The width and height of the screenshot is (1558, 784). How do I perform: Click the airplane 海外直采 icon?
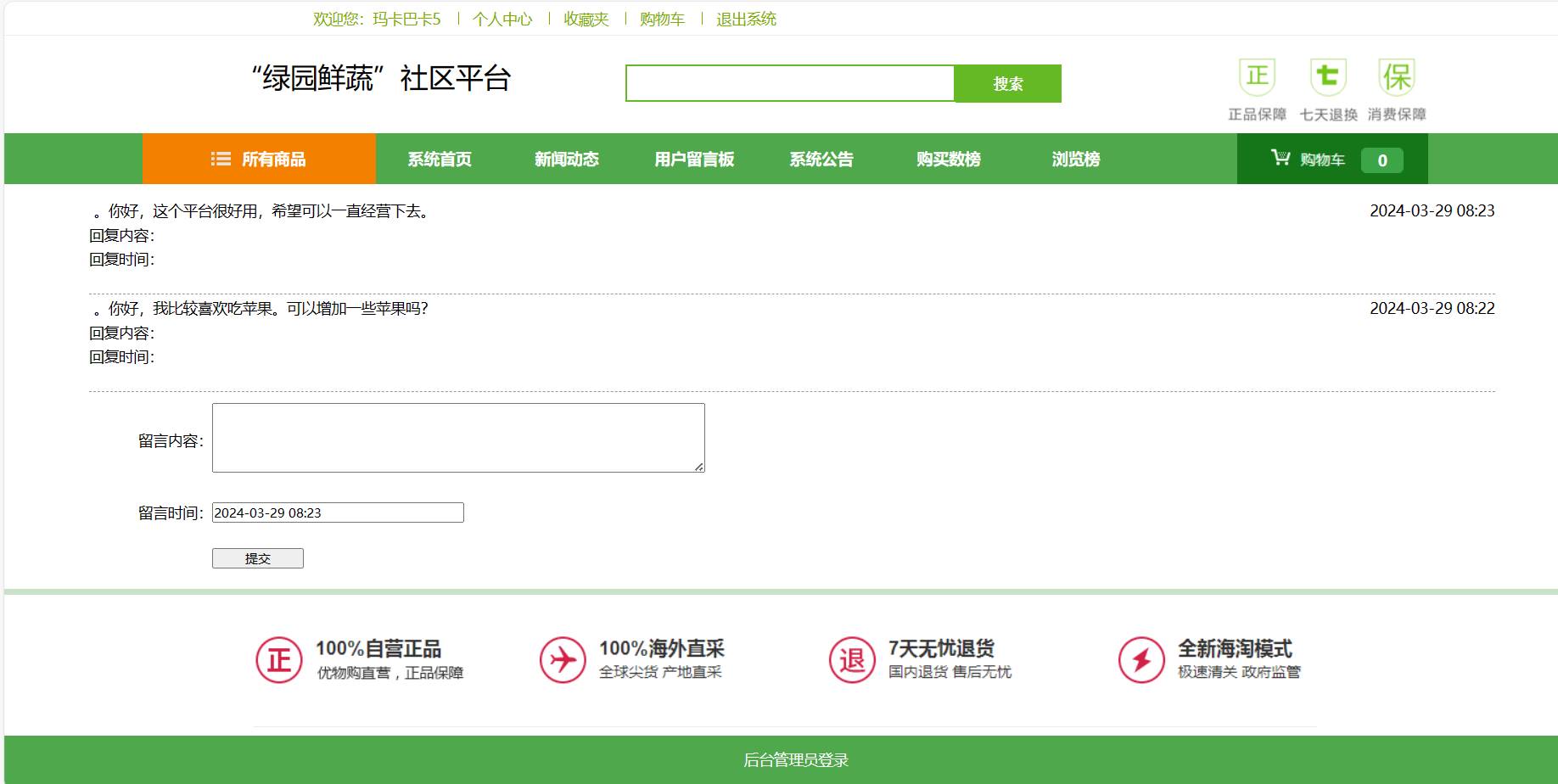(x=563, y=660)
